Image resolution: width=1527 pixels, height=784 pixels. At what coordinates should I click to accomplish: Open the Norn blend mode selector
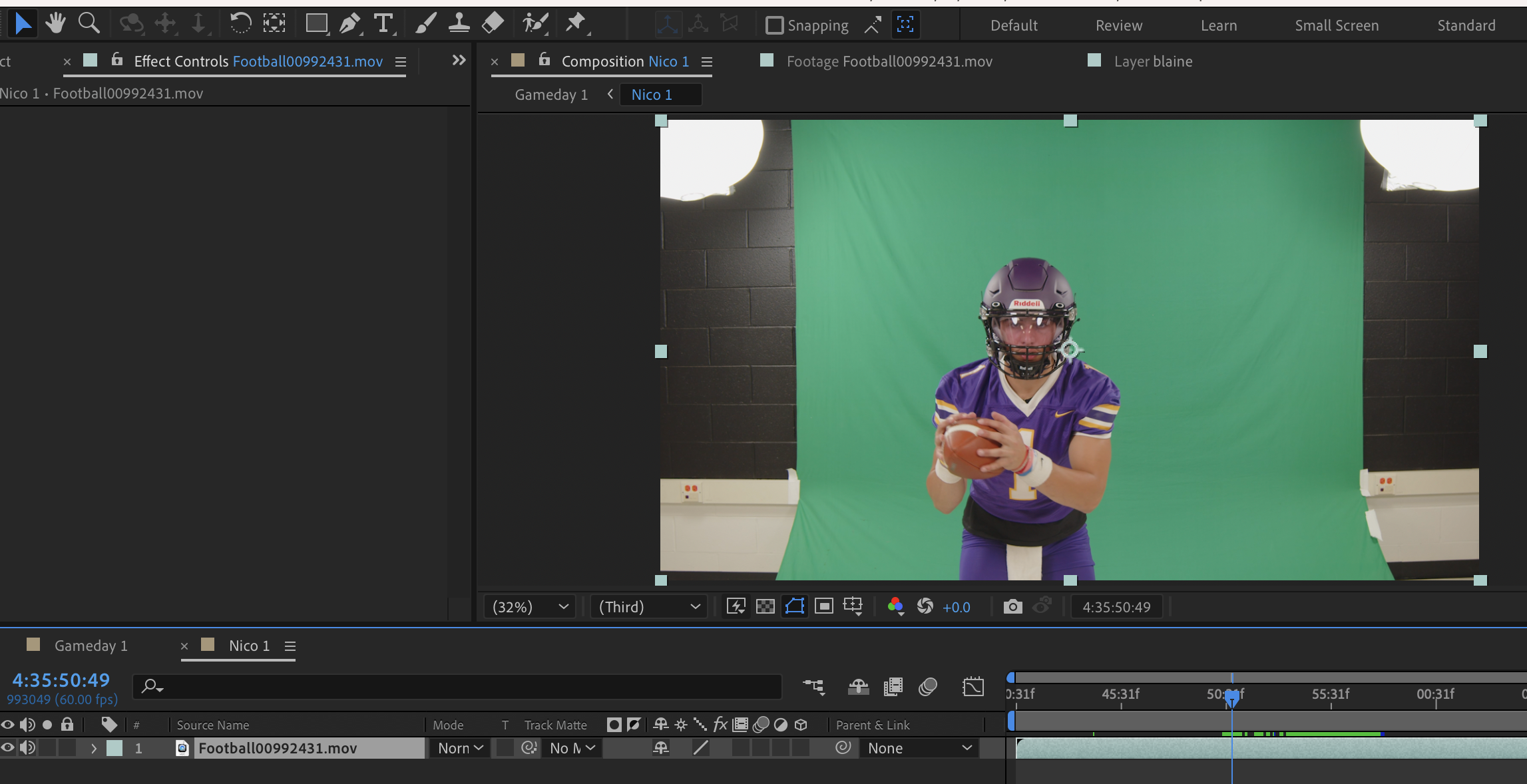tap(459, 748)
